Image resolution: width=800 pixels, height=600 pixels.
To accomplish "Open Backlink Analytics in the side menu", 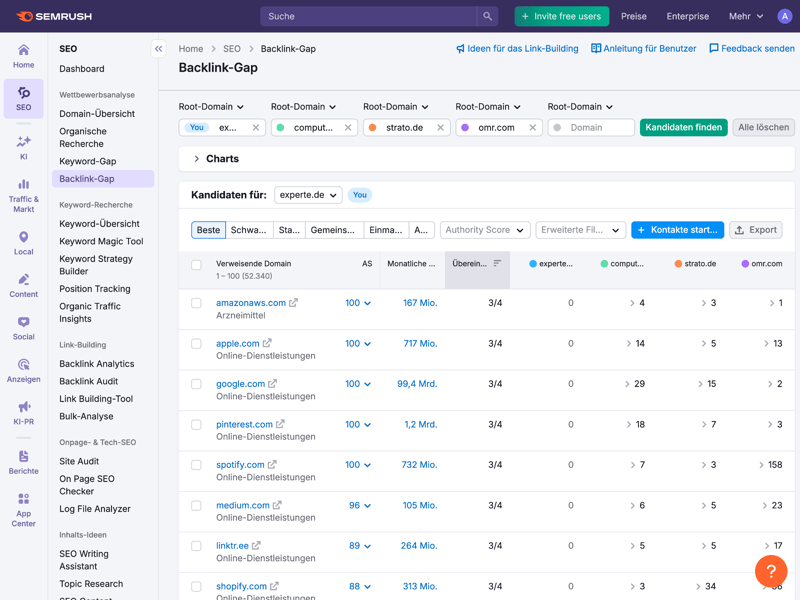I will coord(96,364).
